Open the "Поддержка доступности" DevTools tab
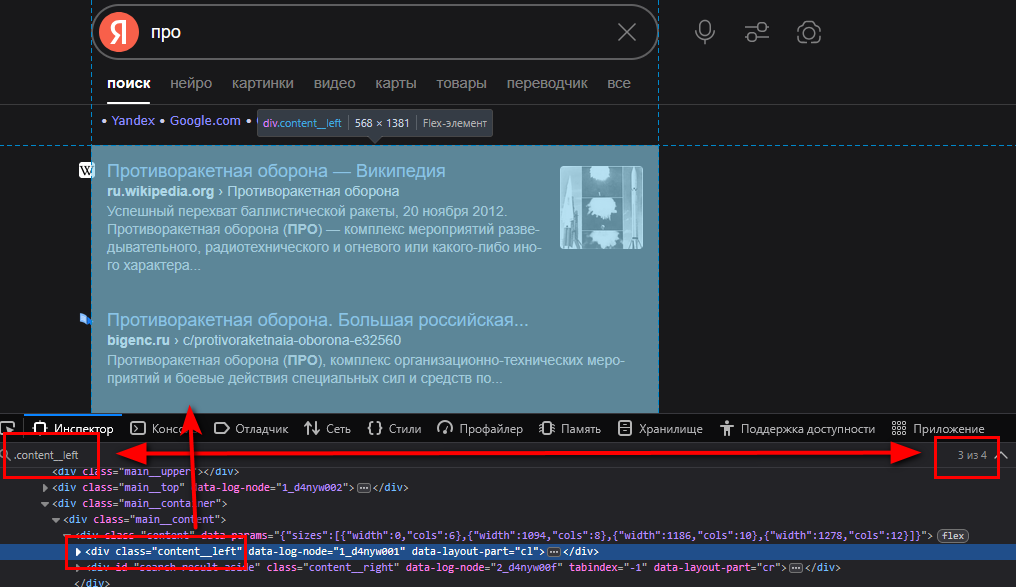The width and height of the screenshot is (1016, 587). coord(798,428)
